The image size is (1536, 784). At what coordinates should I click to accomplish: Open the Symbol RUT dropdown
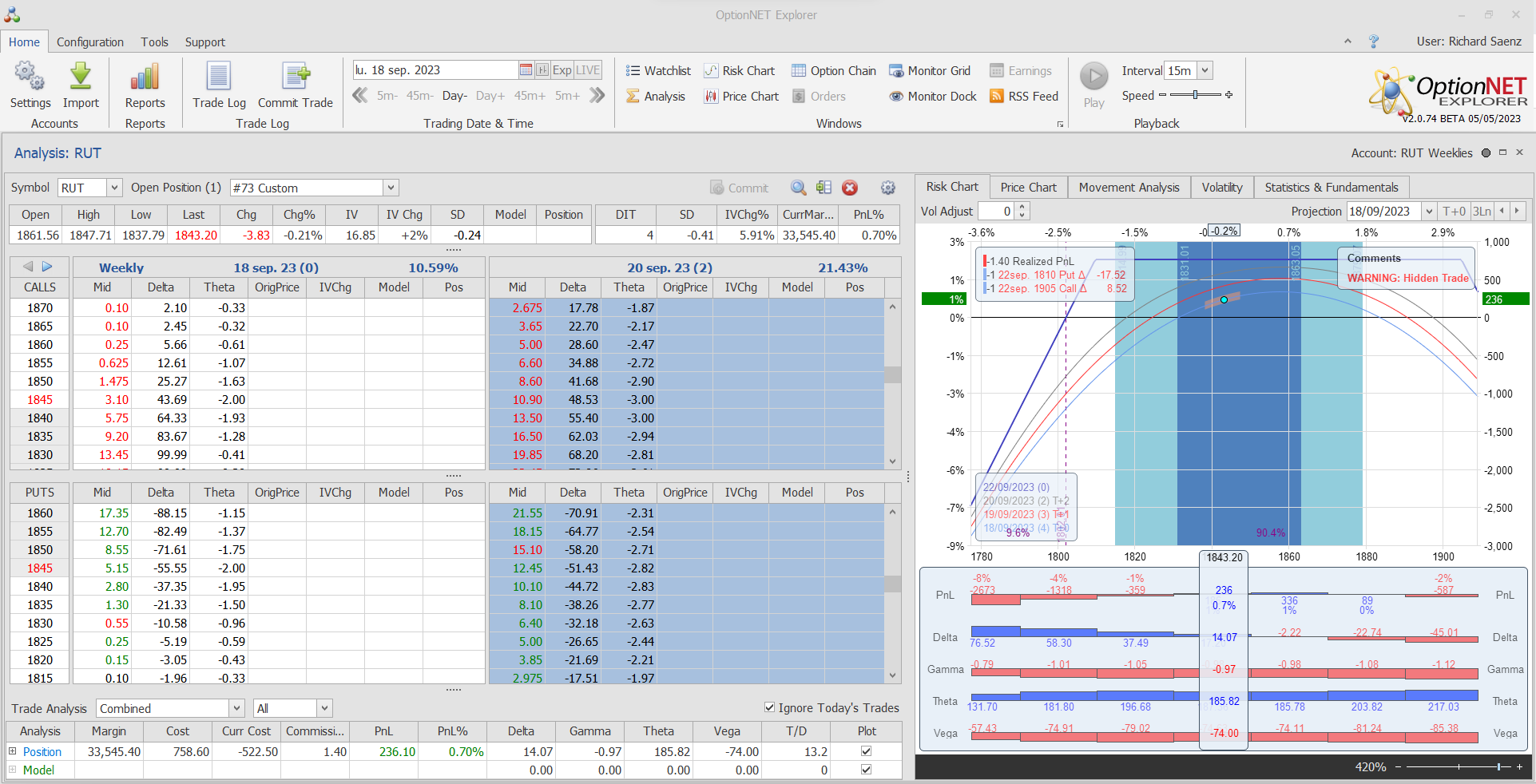coord(114,188)
